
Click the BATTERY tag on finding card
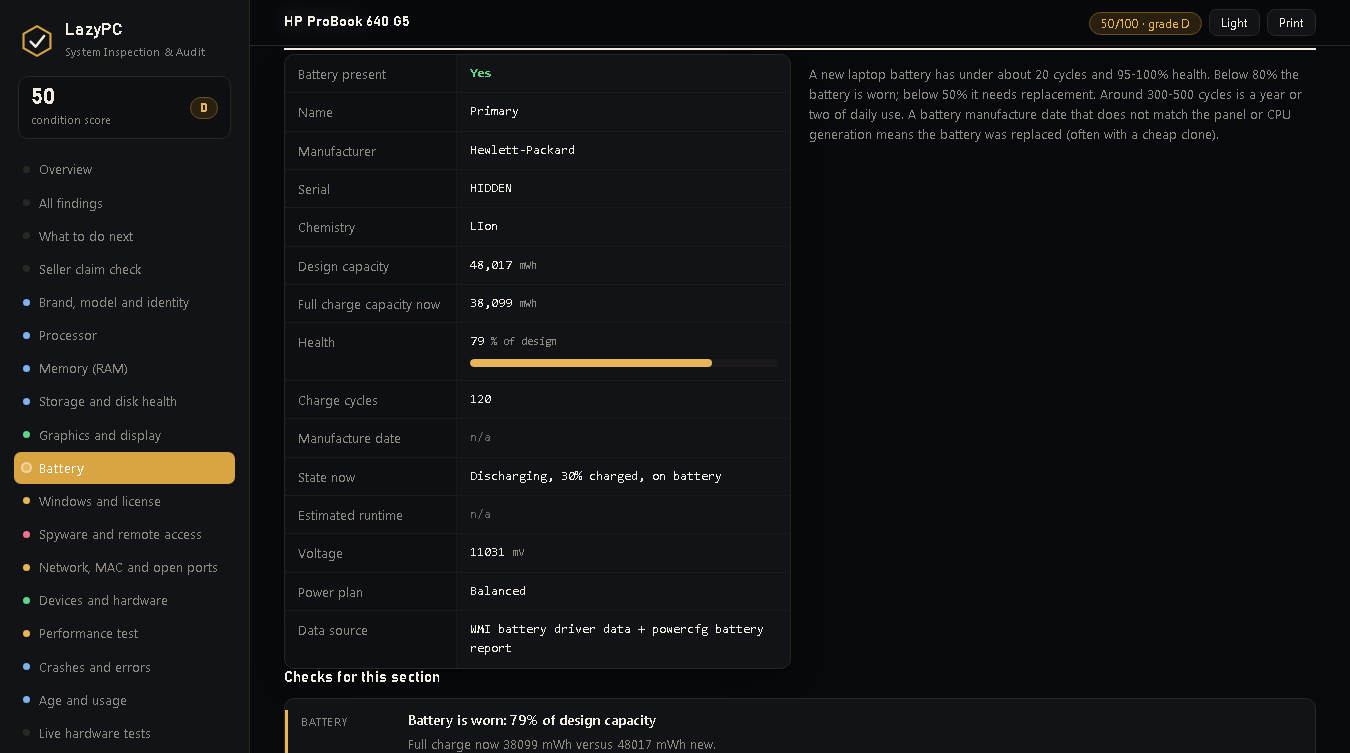click(324, 722)
